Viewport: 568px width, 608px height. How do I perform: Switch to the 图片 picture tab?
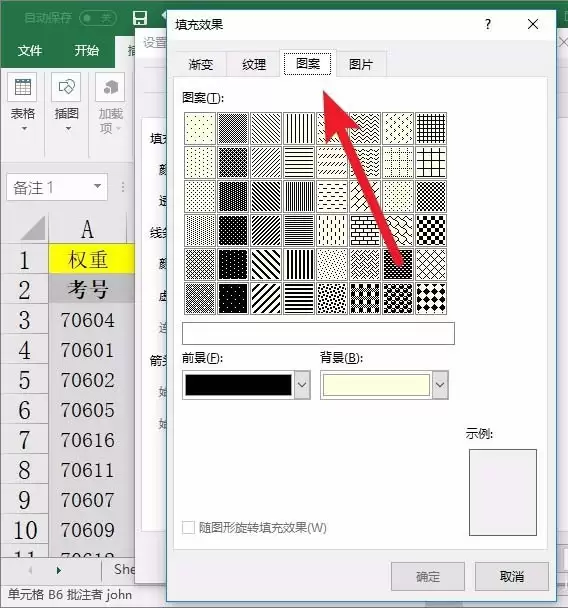tap(361, 64)
